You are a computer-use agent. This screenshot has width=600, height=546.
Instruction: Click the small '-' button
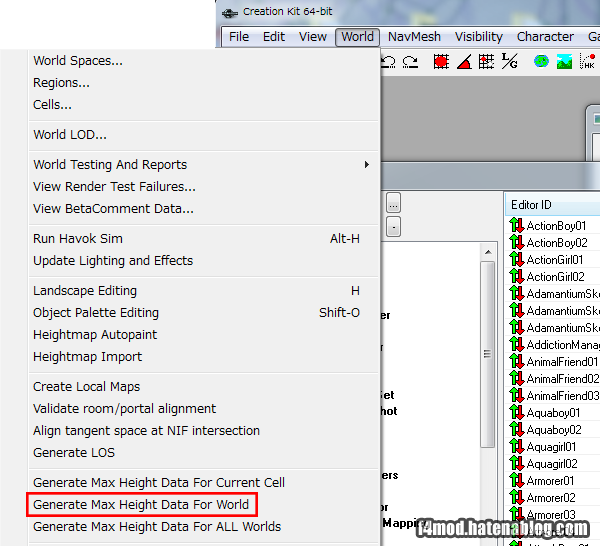393,227
